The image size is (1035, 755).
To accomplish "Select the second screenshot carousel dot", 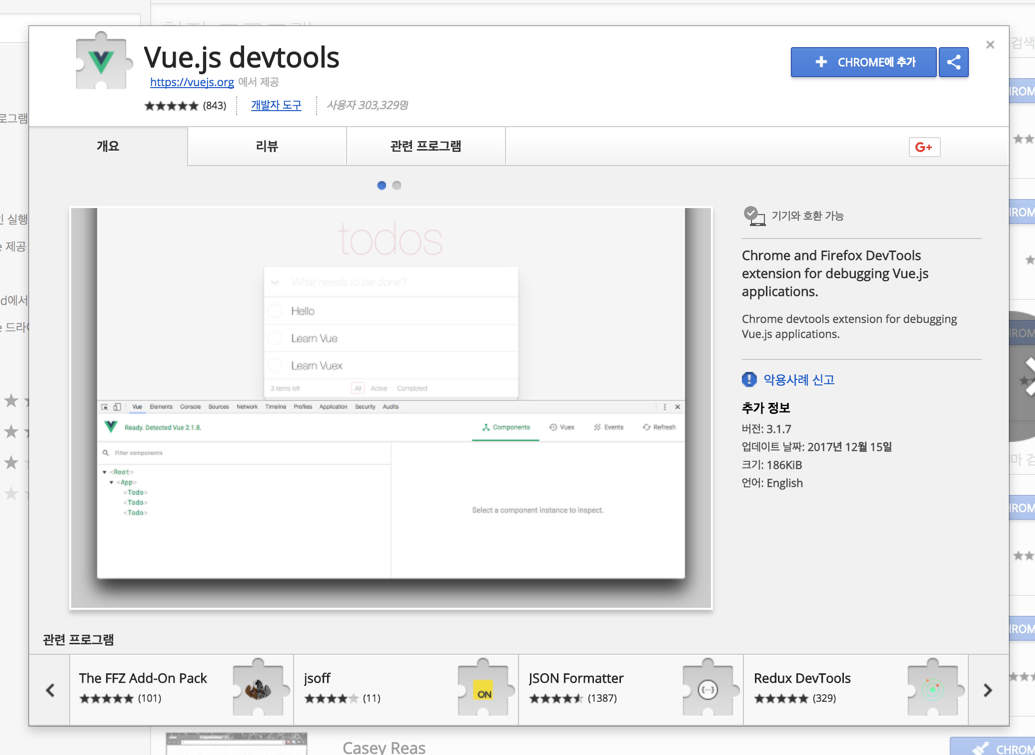I will point(397,185).
